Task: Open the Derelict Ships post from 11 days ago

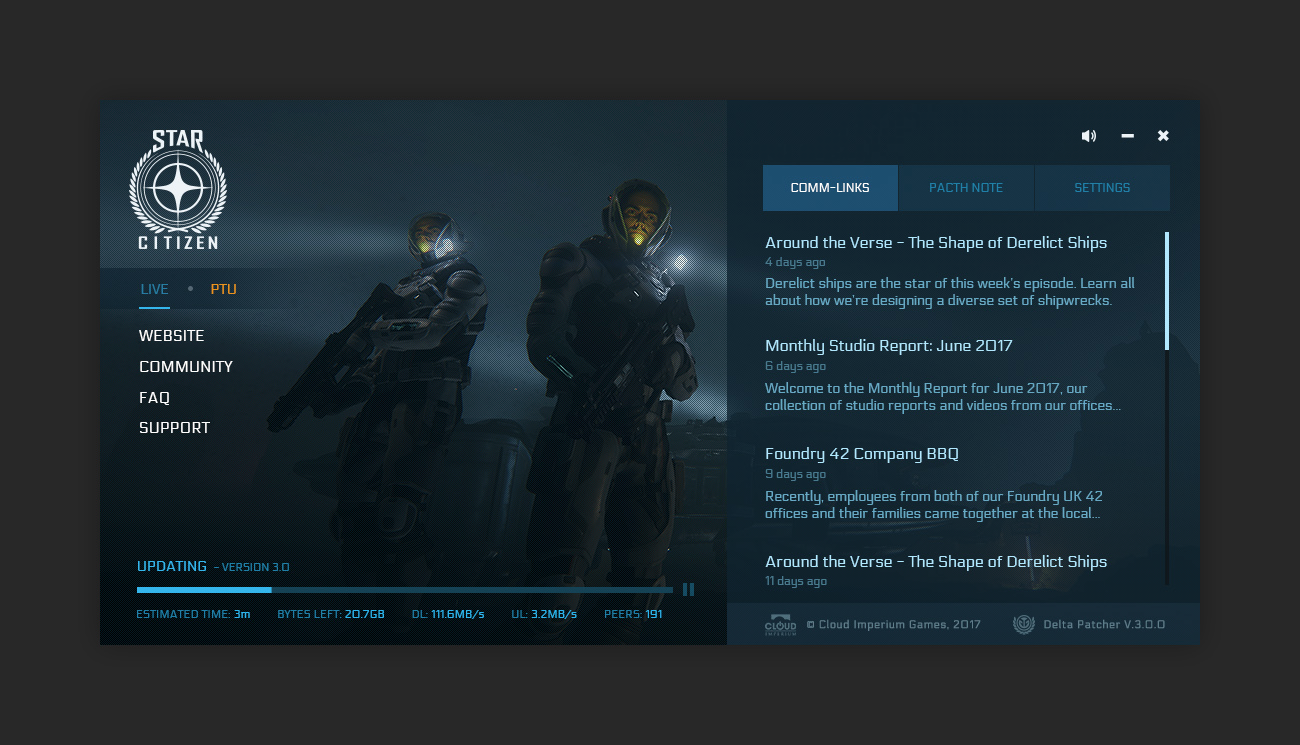Action: click(936, 561)
